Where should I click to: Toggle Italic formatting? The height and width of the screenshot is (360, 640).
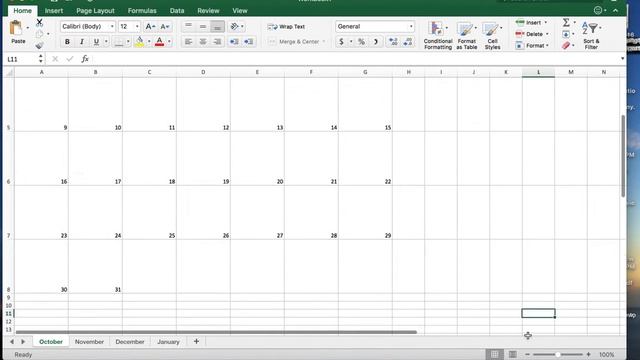tap(82, 42)
